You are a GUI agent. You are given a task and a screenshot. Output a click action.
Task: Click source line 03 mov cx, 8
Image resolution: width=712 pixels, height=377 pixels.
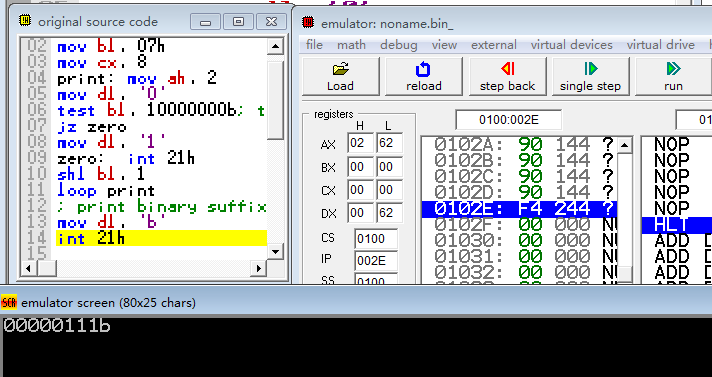[x=101, y=62]
